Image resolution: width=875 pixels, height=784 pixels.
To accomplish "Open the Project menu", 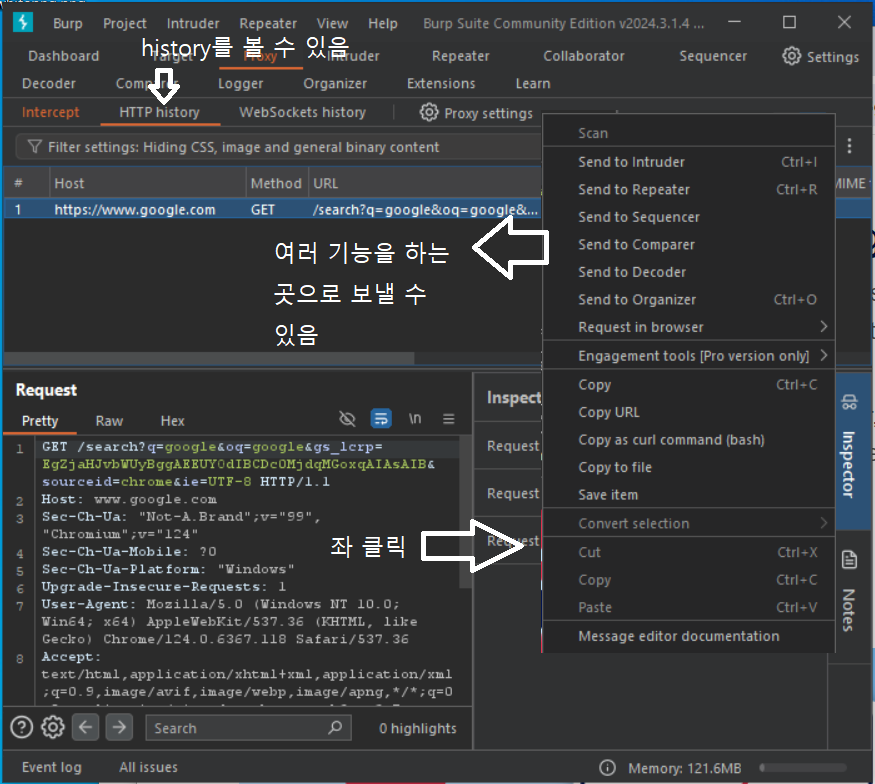I will [124, 23].
